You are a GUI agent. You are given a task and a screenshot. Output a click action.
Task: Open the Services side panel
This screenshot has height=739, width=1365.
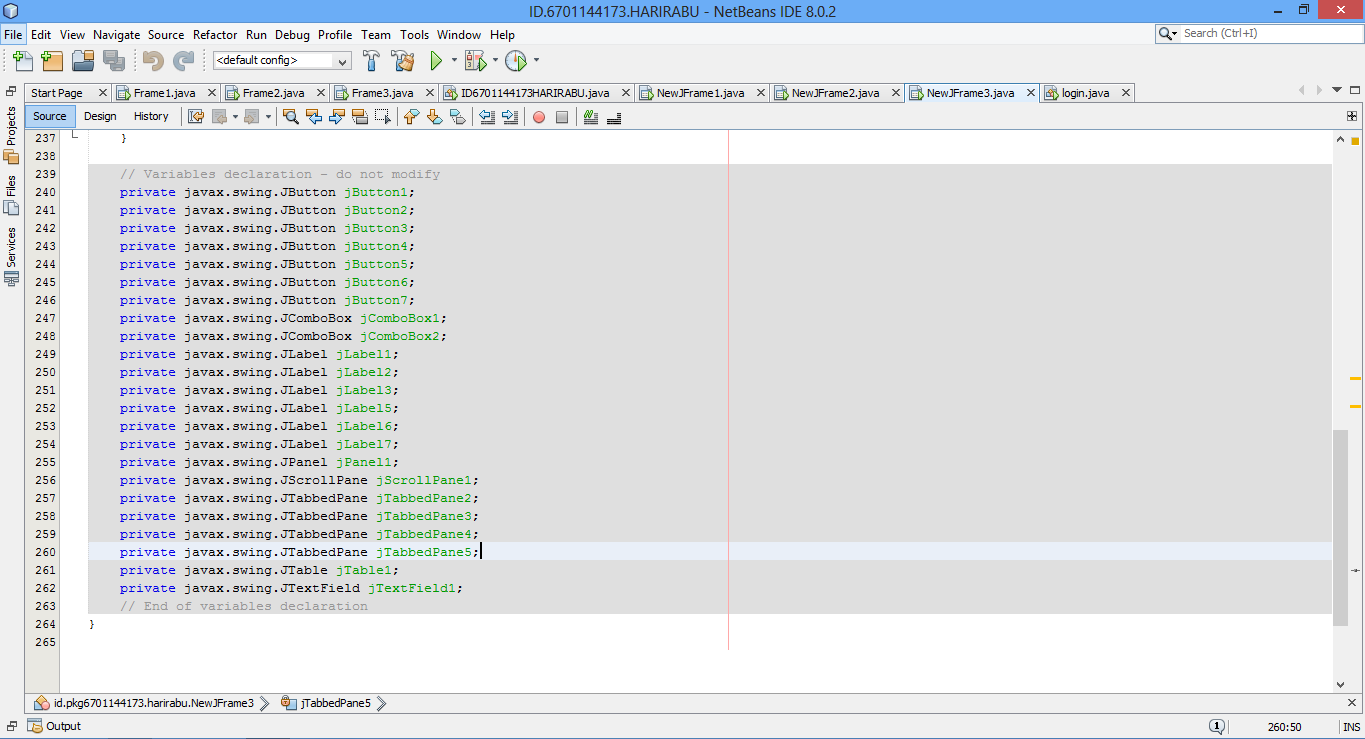11,257
